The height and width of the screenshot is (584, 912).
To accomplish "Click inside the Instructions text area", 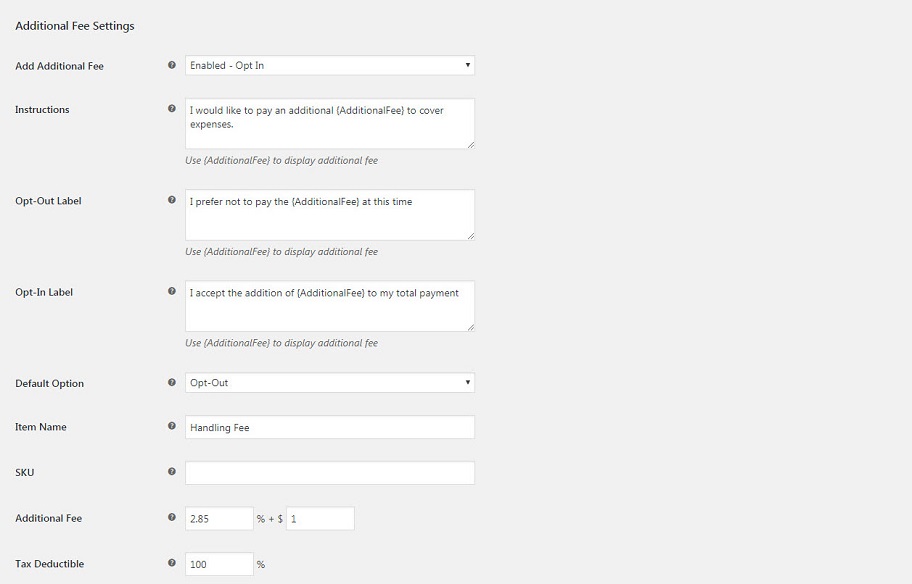I will pos(330,123).
